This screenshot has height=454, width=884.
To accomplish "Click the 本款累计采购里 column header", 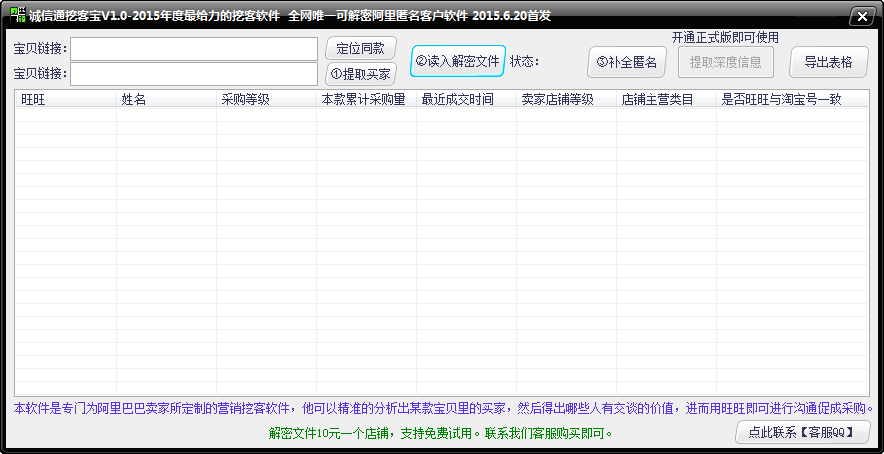I will (x=366, y=99).
